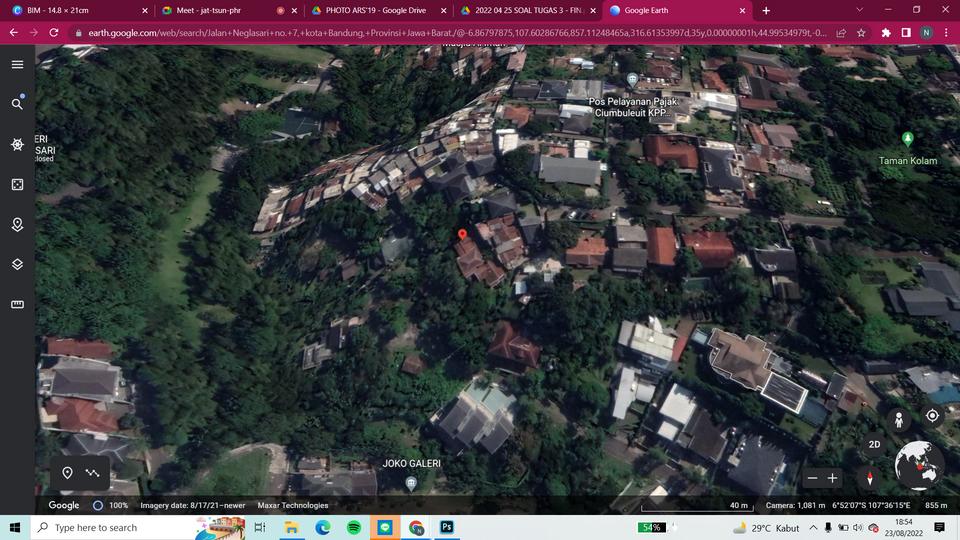Open Chrome profile N avatar
Viewport: 960px width, 540px height.
click(x=926, y=32)
